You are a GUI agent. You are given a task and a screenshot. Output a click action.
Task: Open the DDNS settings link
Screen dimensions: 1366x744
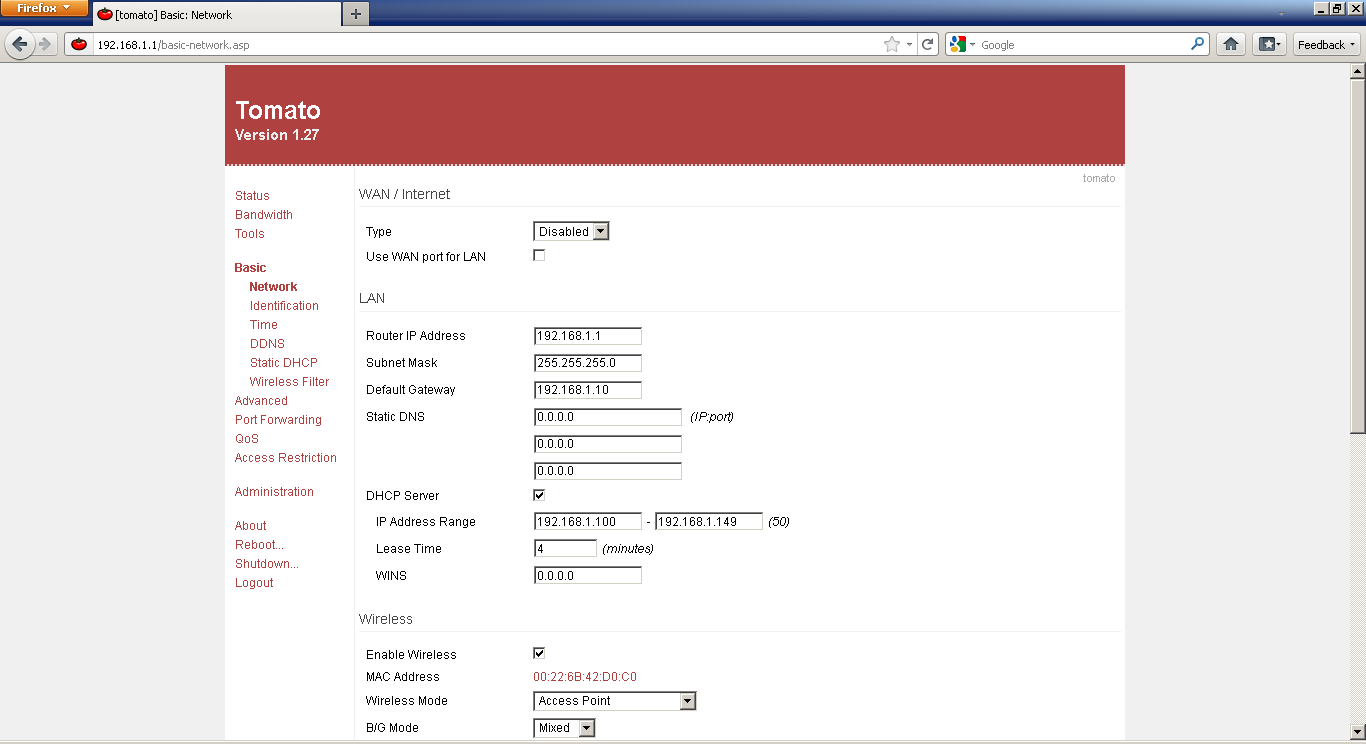pos(267,344)
